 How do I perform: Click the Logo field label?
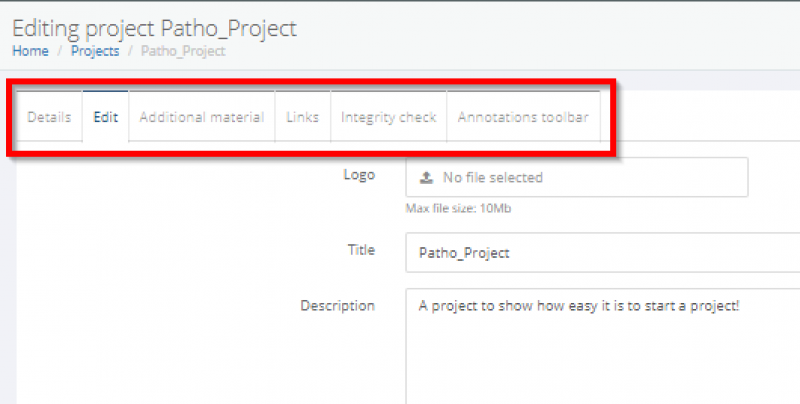[x=359, y=175]
